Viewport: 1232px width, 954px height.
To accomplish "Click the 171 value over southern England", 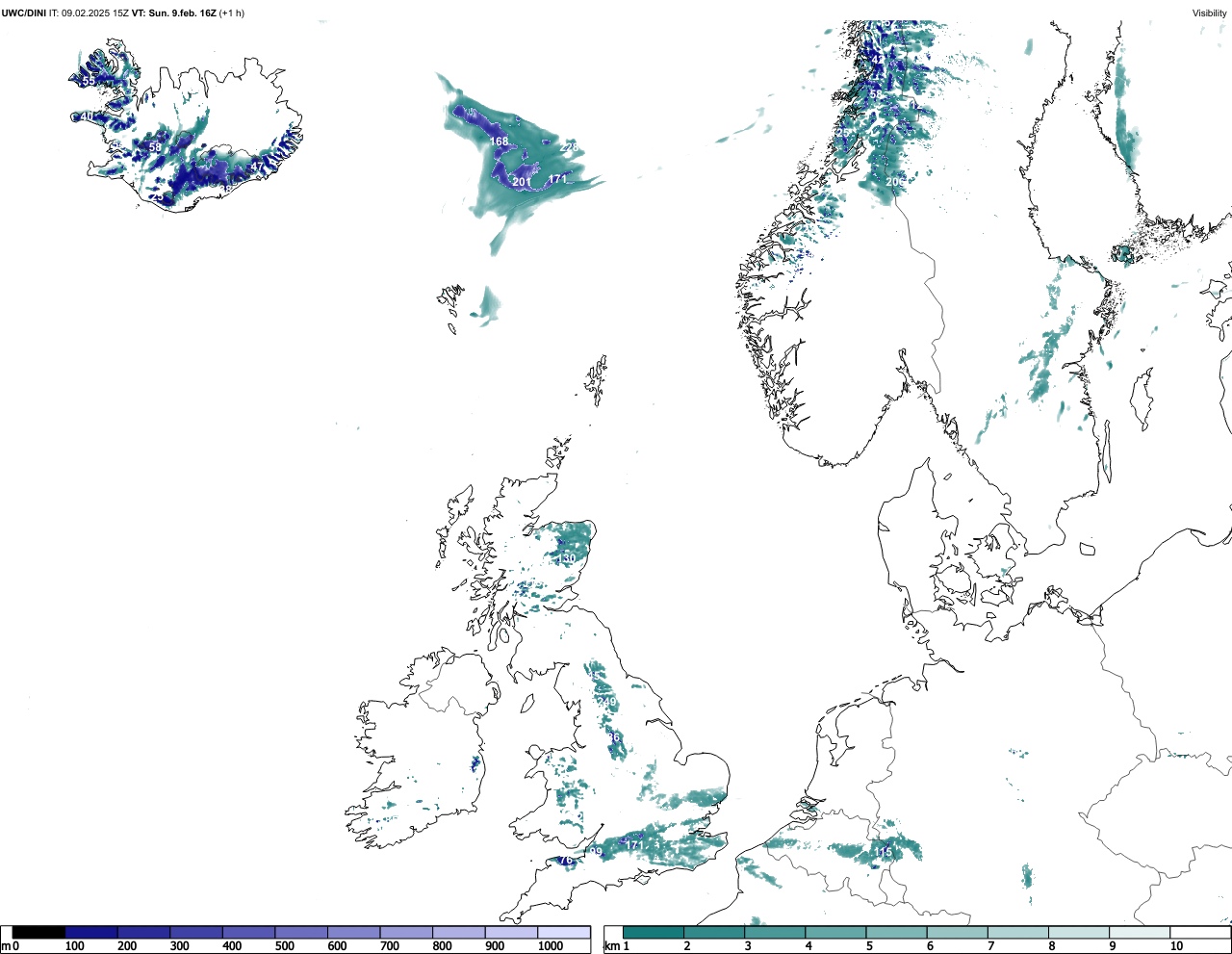I will [x=634, y=845].
